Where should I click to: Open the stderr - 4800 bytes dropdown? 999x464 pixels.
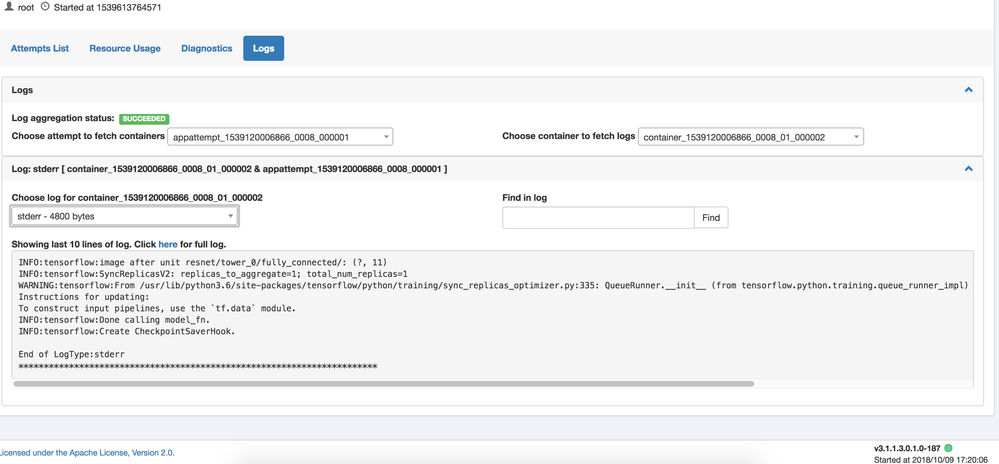(x=125, y=216)
